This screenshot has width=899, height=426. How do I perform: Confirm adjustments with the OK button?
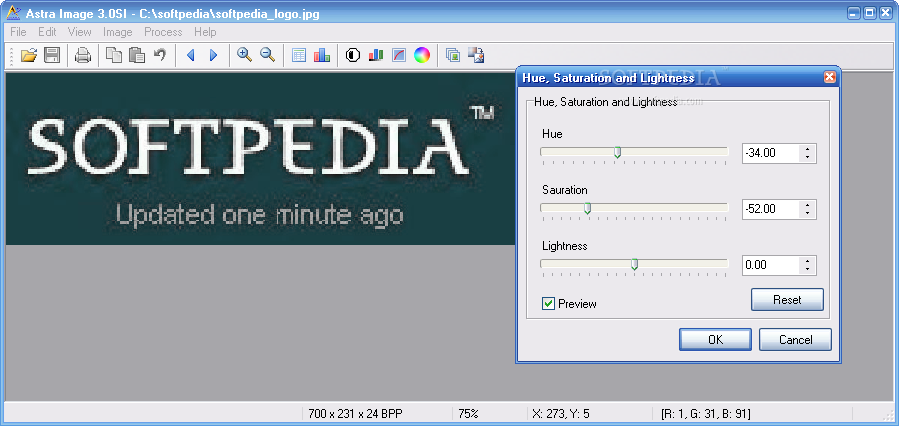click(x=715, y=339)
